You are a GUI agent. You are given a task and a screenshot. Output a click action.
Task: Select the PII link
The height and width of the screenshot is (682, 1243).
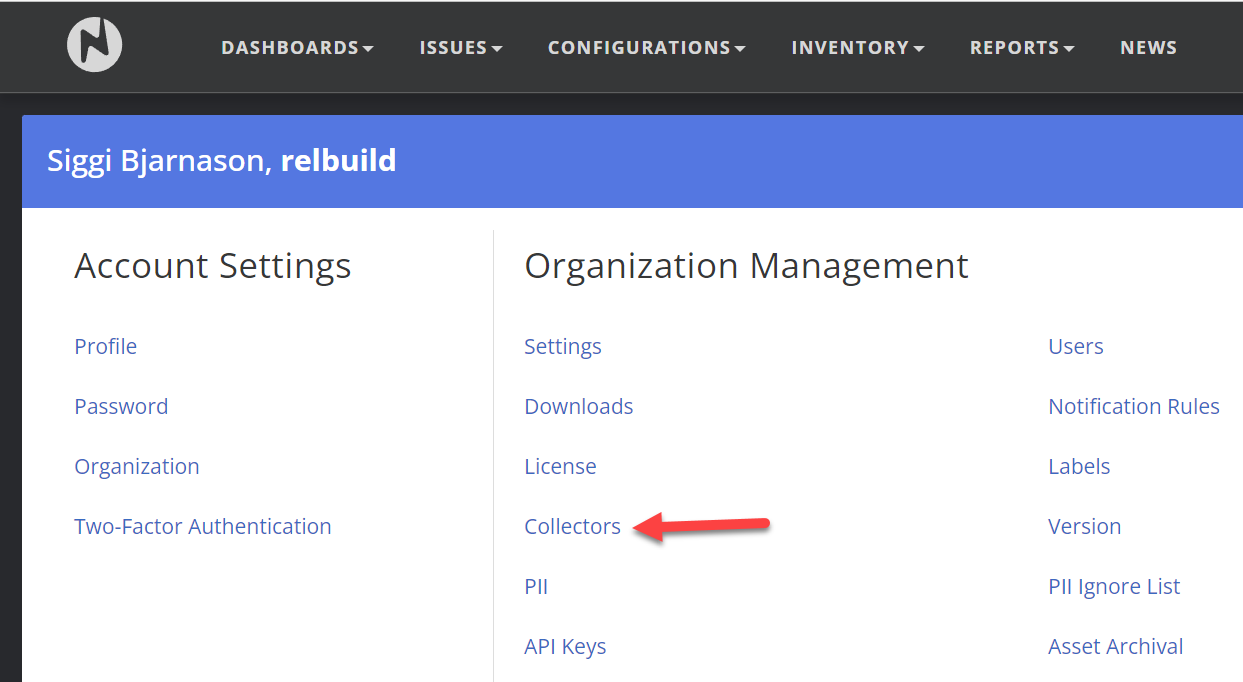pos(536,587)
